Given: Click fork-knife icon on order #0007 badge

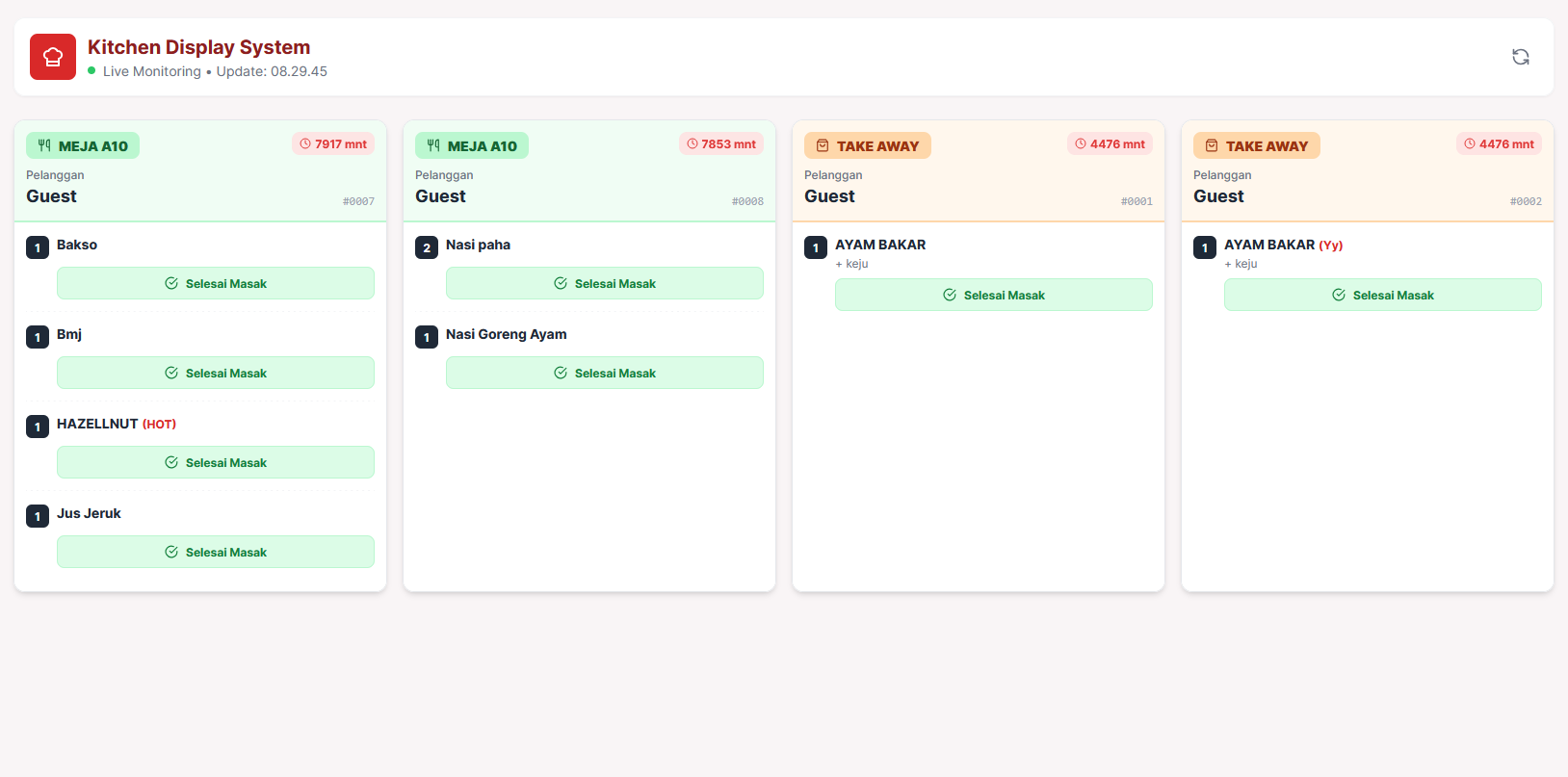Looking at the screenshot, I should coord(44,145).
